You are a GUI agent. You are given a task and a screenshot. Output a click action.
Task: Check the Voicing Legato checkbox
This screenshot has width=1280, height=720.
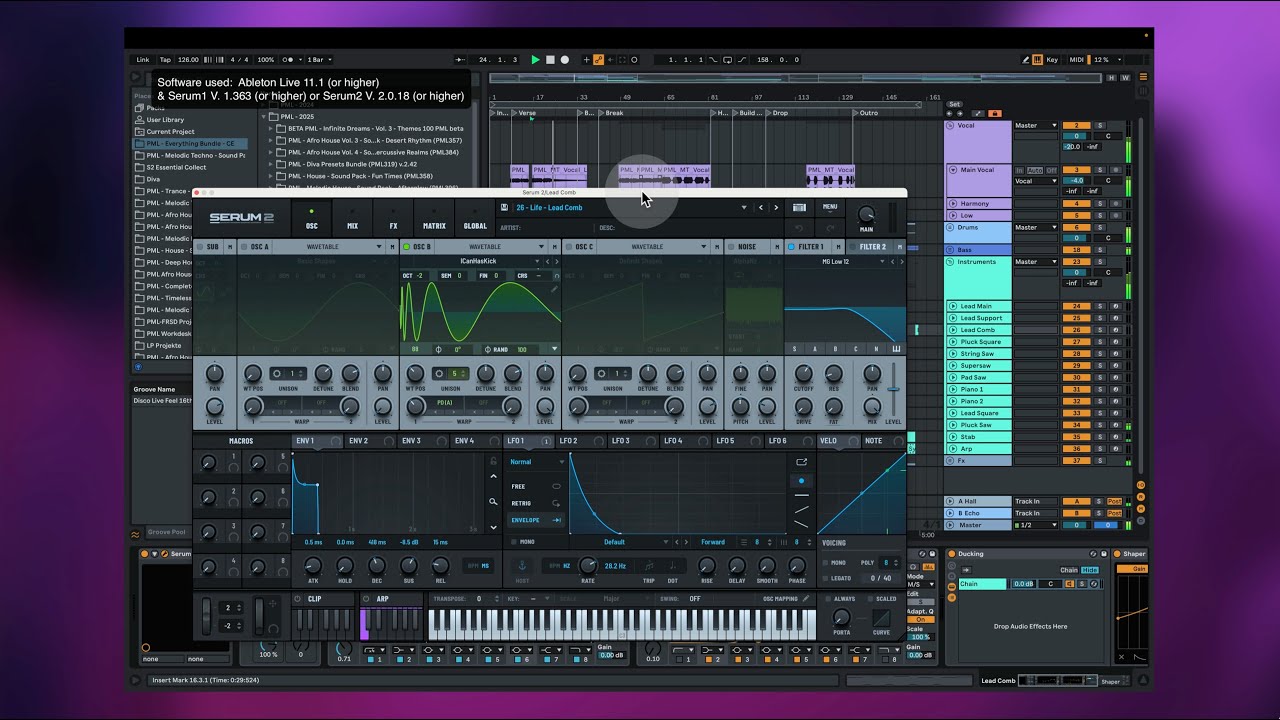(826, 578)
